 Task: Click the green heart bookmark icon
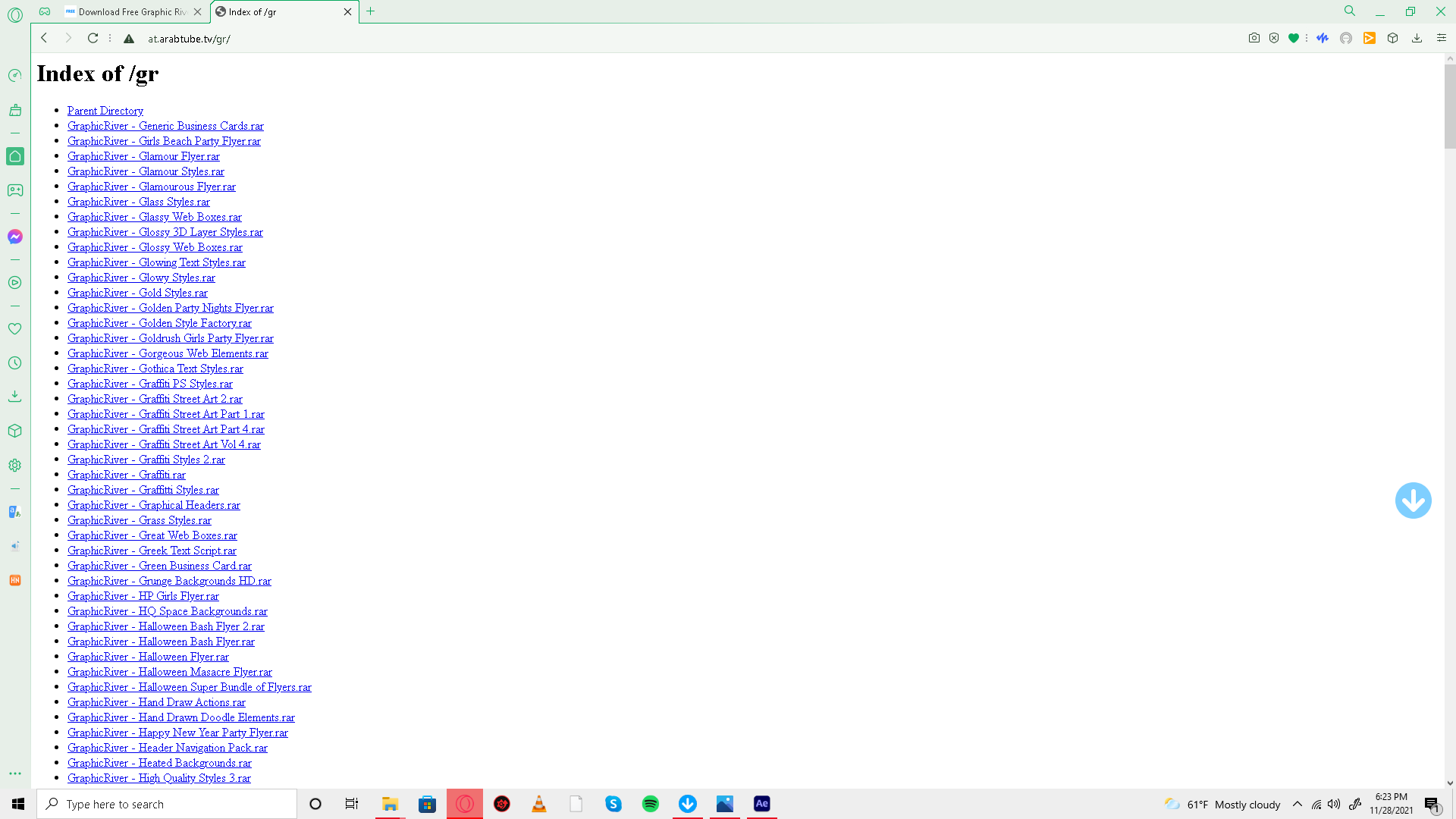click(x=1294, y=38)
